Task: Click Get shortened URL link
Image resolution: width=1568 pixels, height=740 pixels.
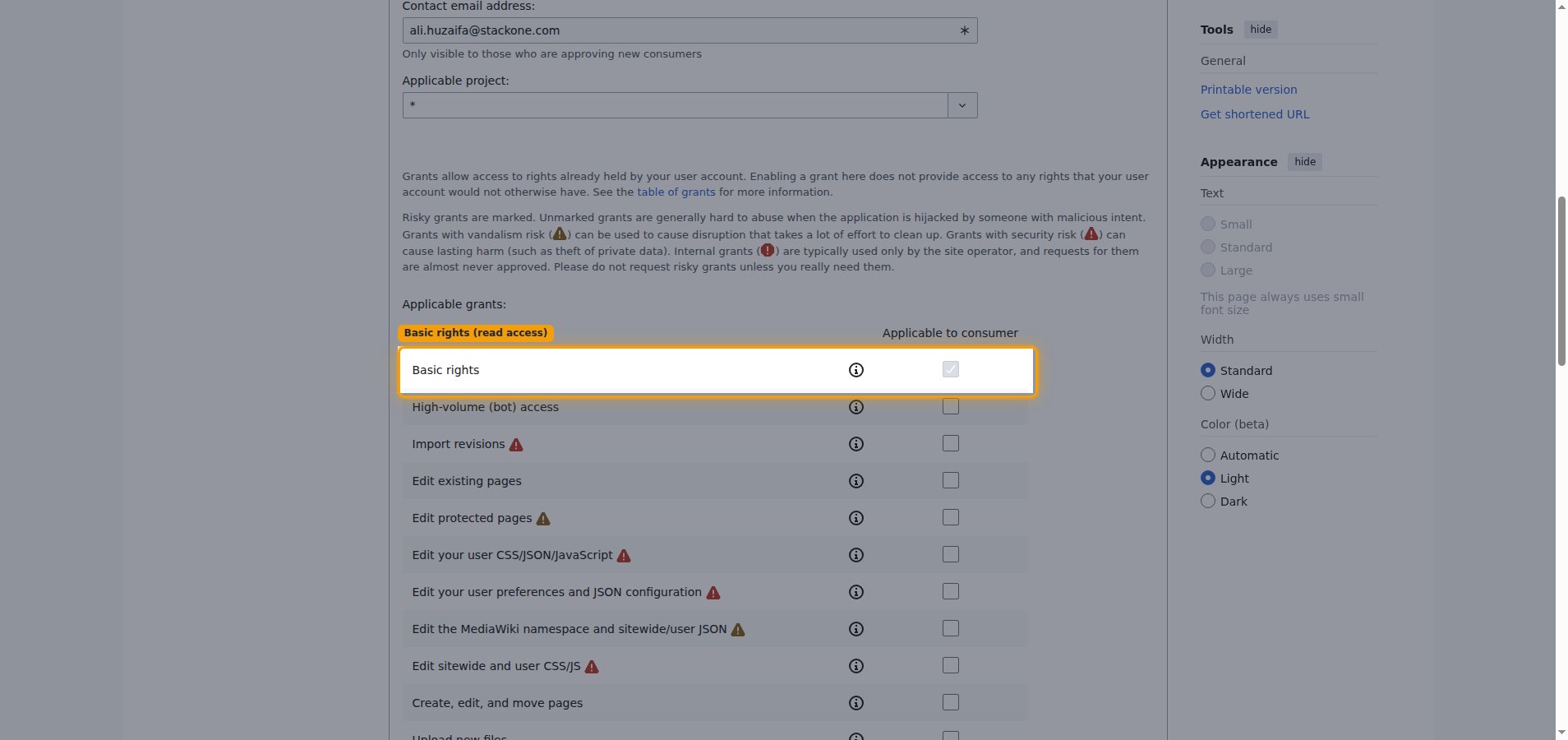Action: pos(1255,114)
